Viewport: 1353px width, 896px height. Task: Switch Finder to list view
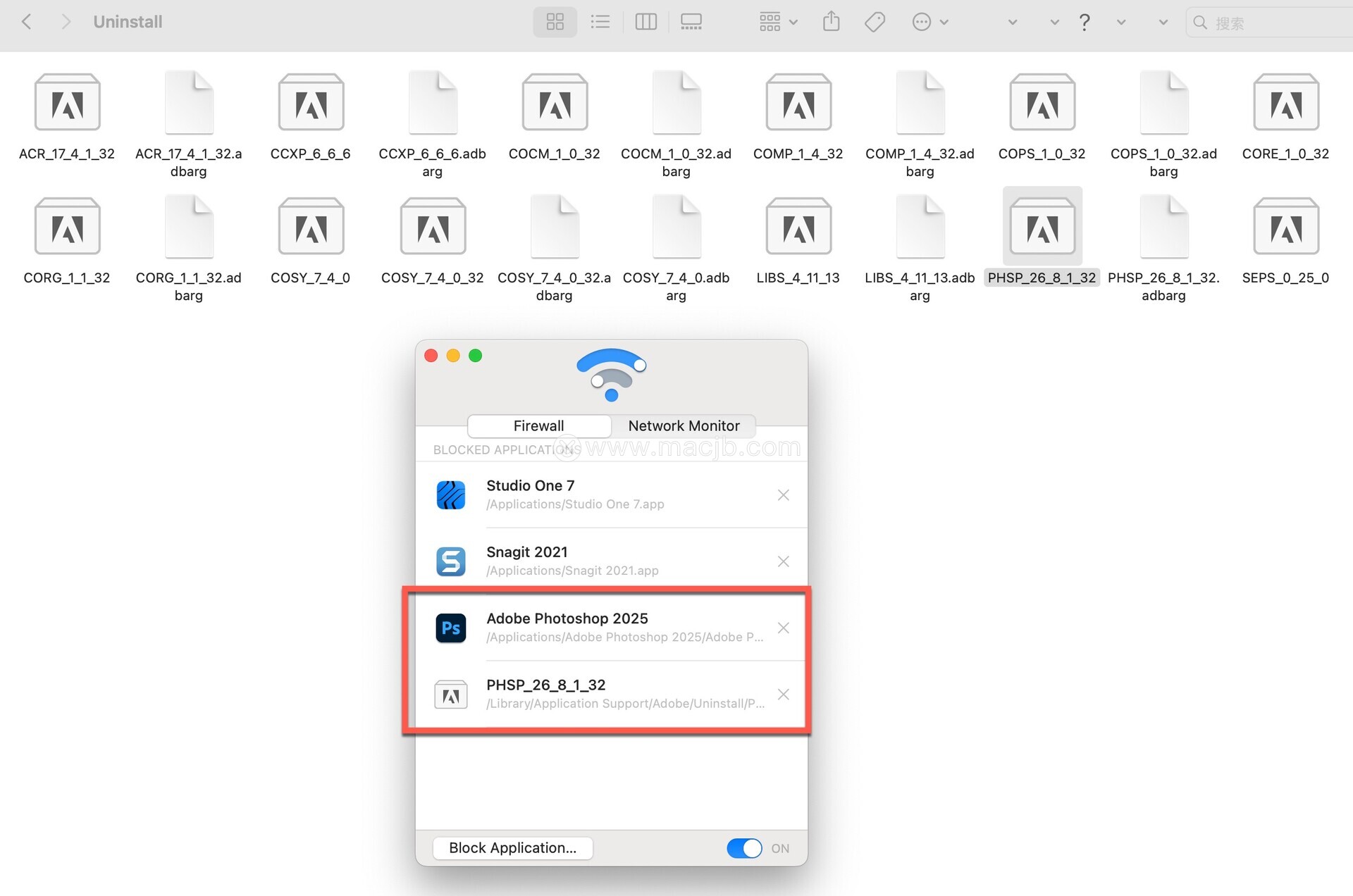point(600,22)
